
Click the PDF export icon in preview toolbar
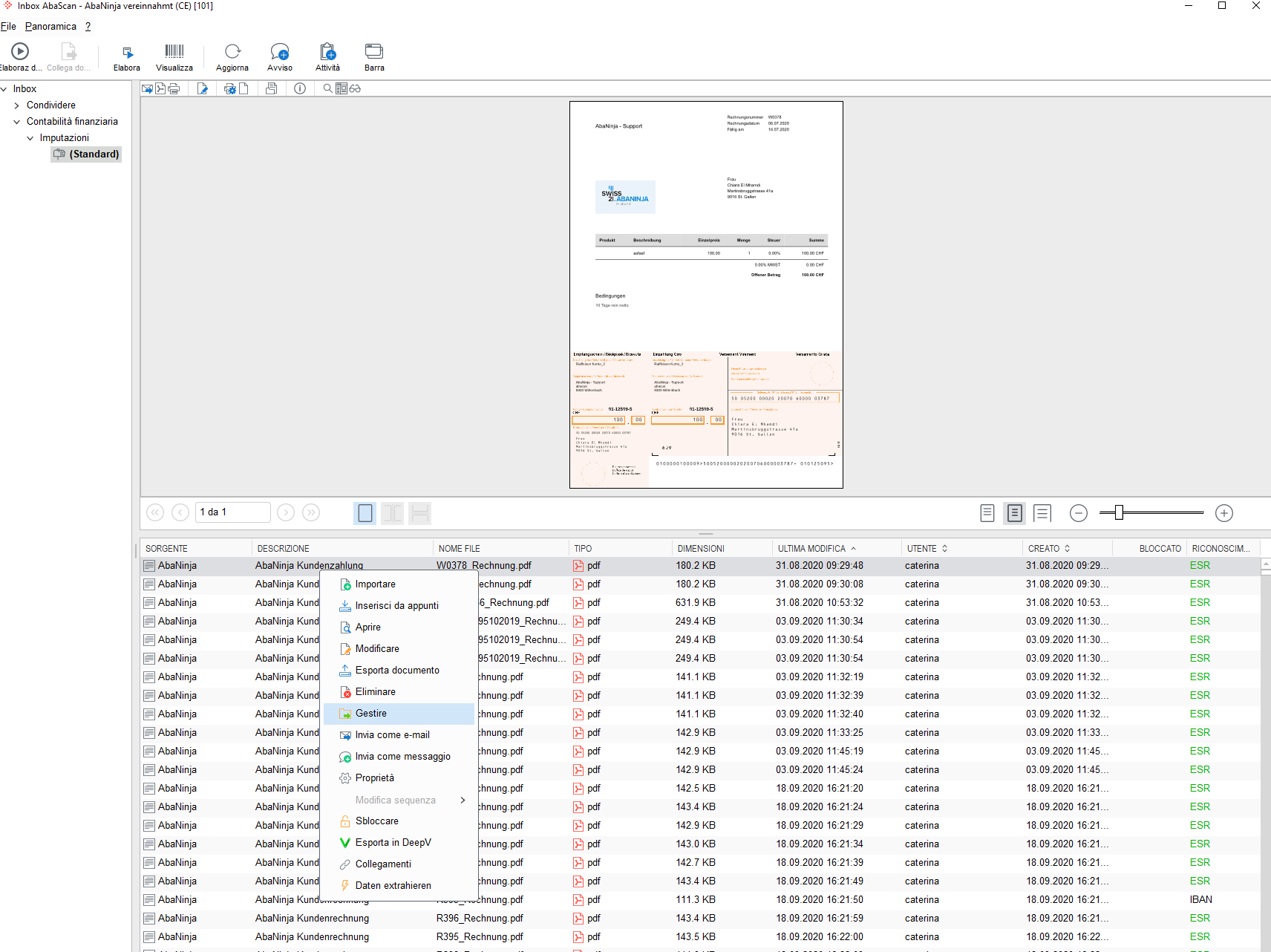160,88
